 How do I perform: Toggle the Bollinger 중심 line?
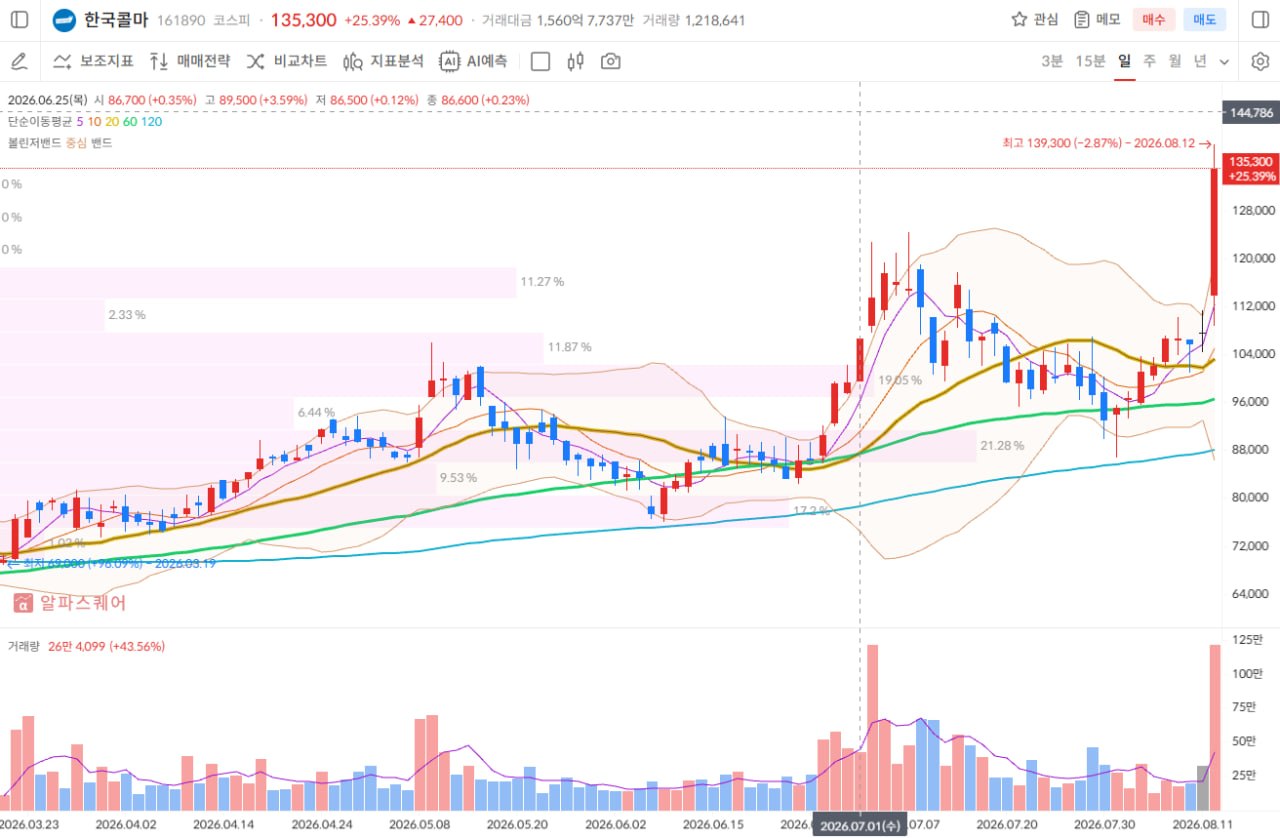coord(76,143)
